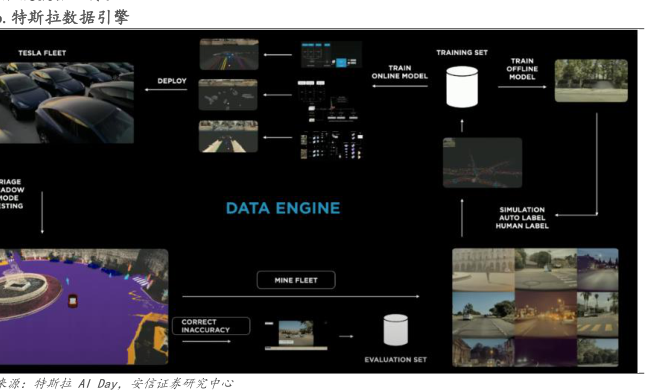Click the laptop labeling tool icon
This screenshot has width=645, height=390.
point(296,335)
